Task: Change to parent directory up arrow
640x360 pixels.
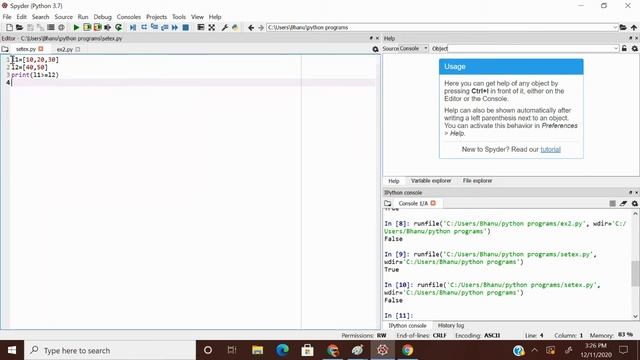Action: pyautogui.click(x=634, y=27)
